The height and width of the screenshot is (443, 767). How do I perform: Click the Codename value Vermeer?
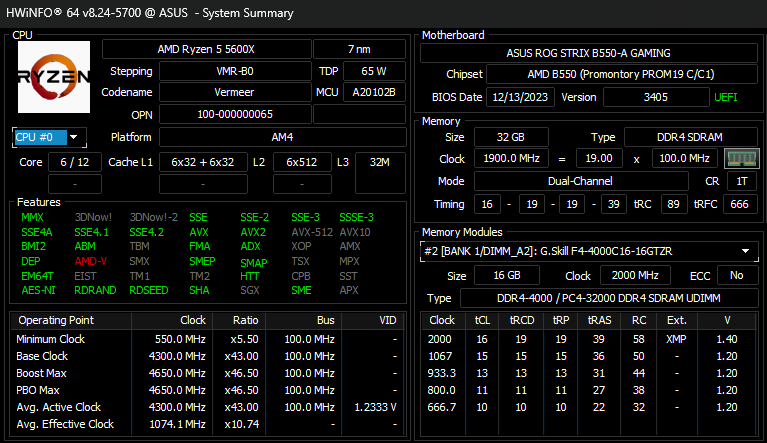click(x=235, y=92)
